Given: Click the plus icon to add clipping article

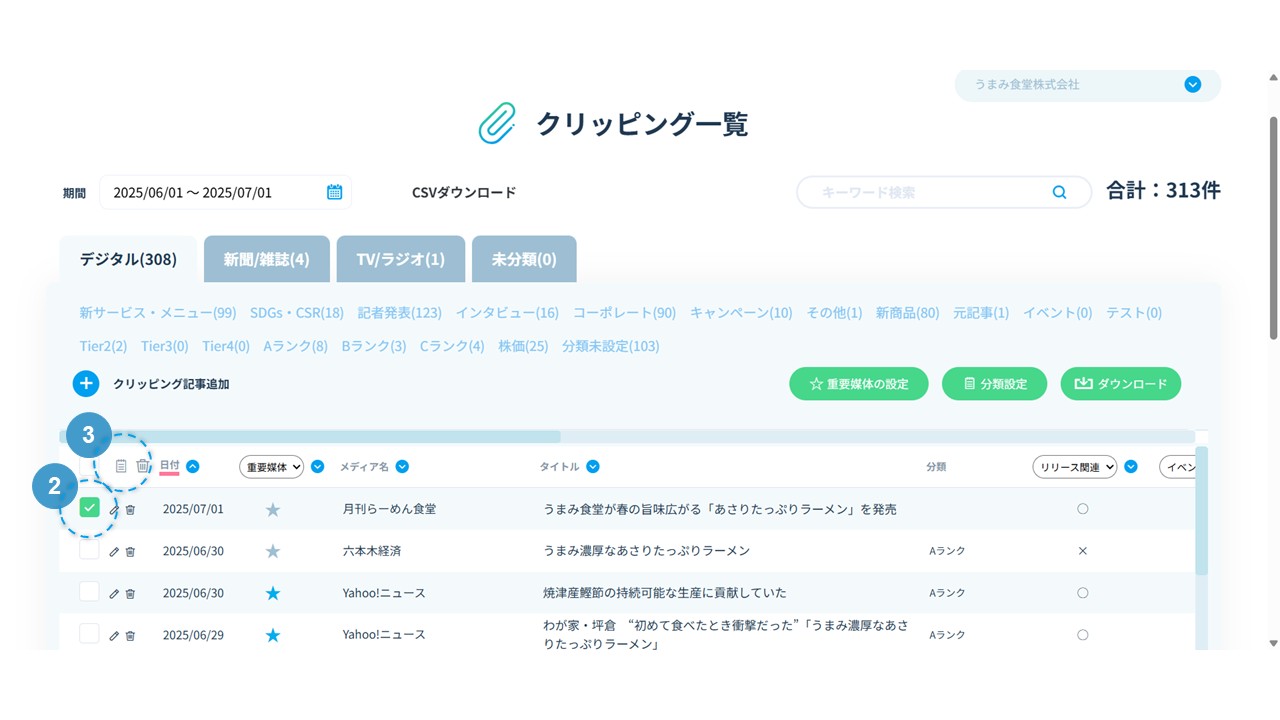Looking at the screenshot, I should pos(86,383).
